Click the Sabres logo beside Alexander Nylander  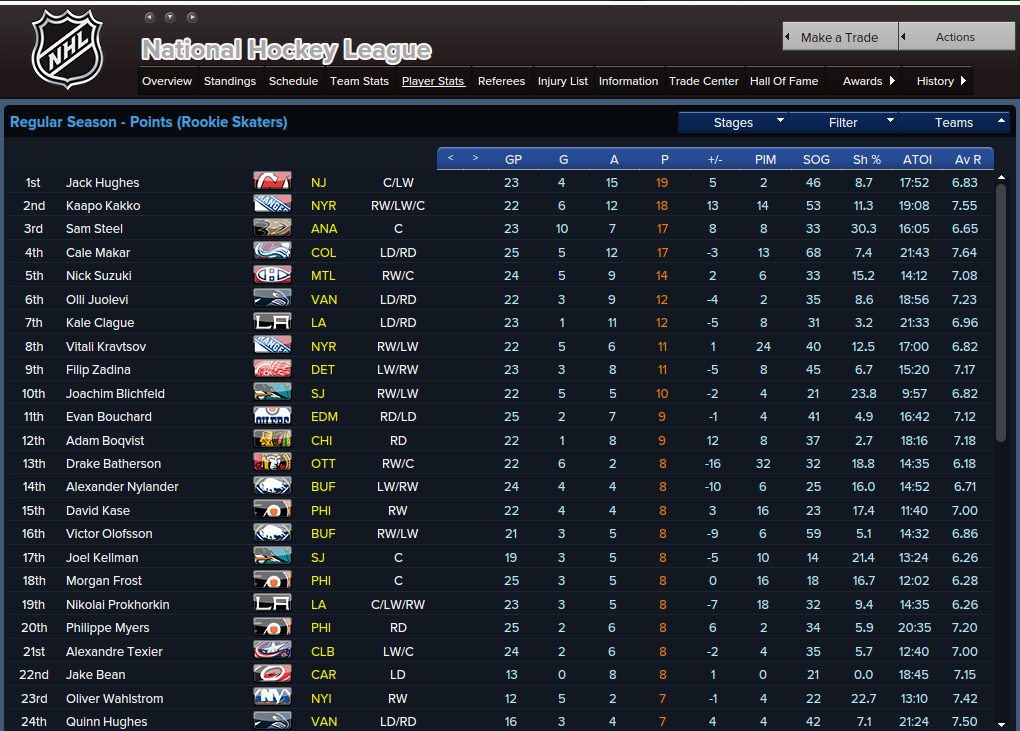coord(272,486)
